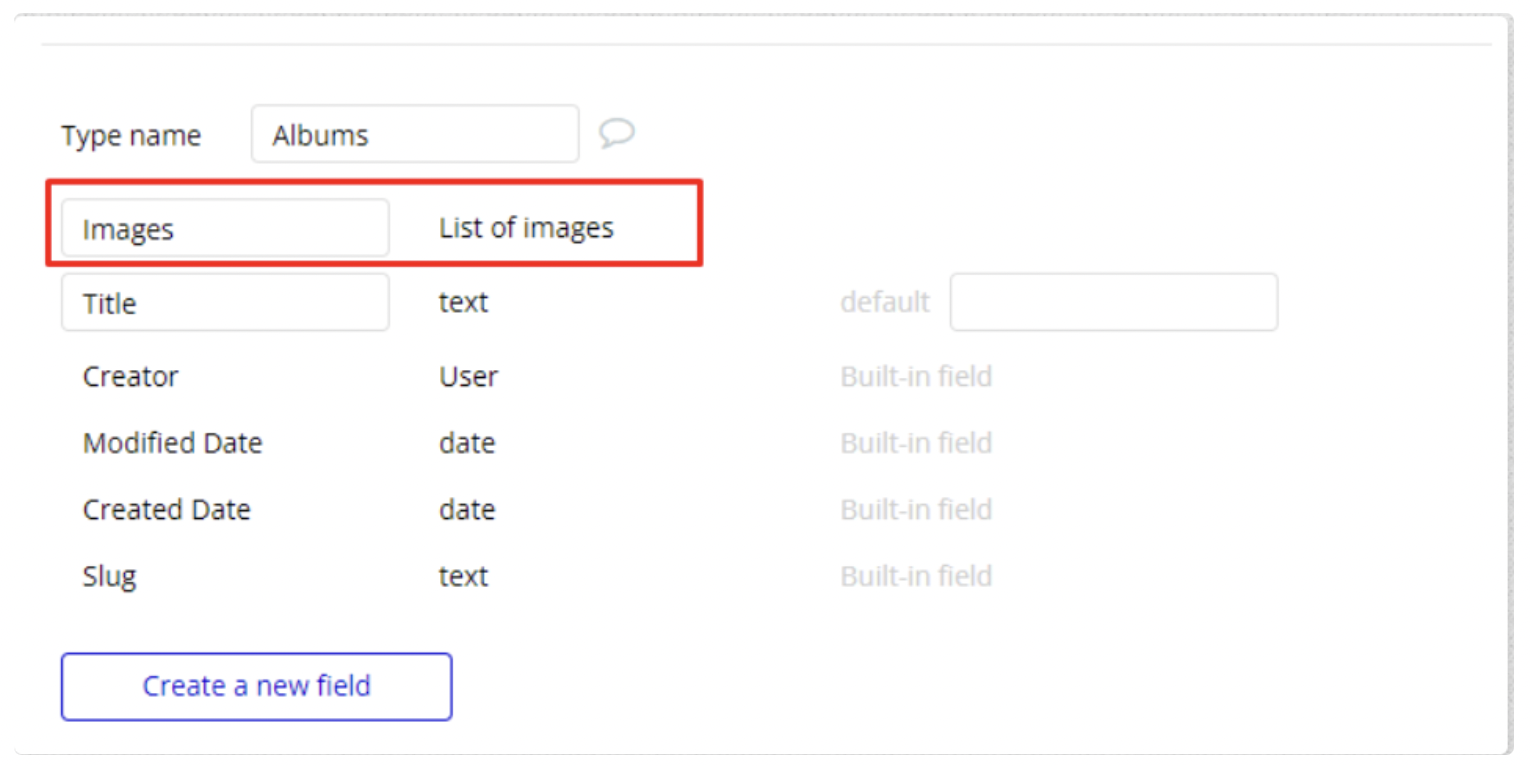Select the Created Date field label
The image size is (1530, 766).
[x=166, y=510]
